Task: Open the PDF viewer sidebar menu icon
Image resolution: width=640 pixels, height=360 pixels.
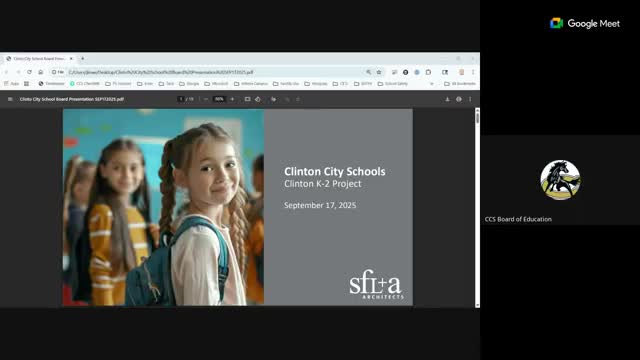Action: [10, 99]
